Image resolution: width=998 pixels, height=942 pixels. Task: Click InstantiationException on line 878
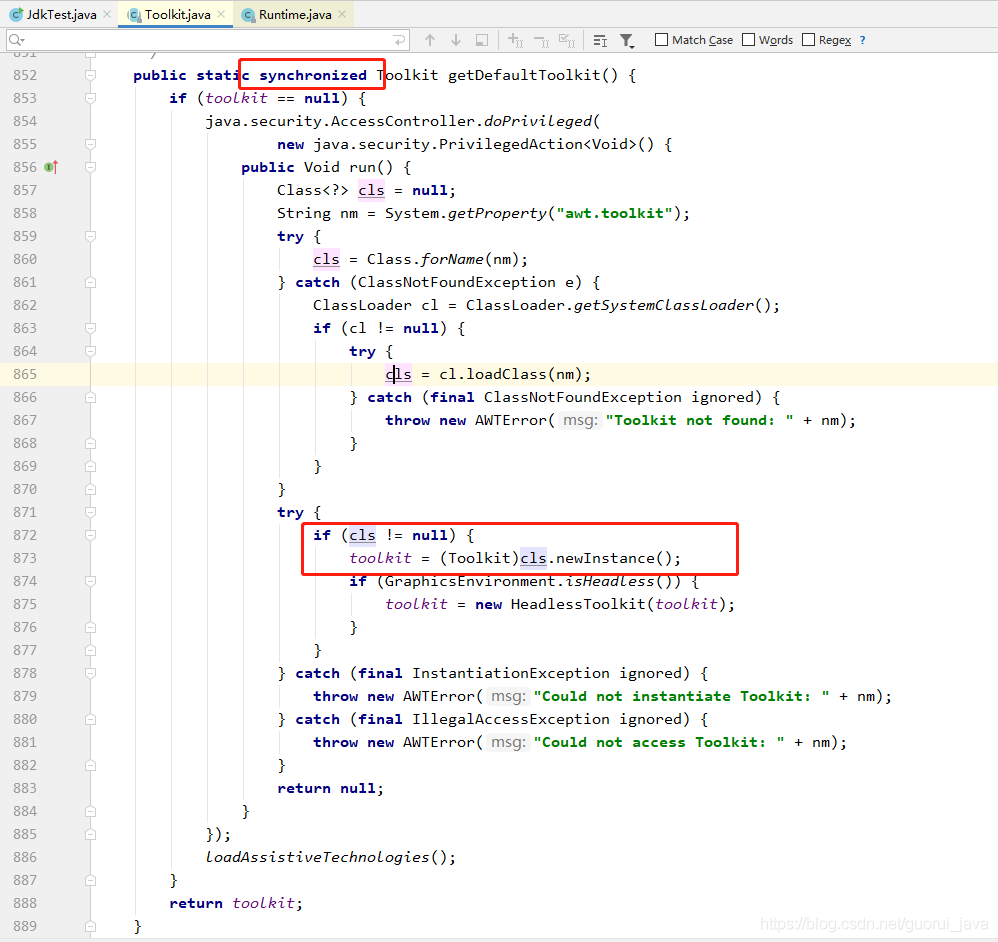(x=510, y=673)
